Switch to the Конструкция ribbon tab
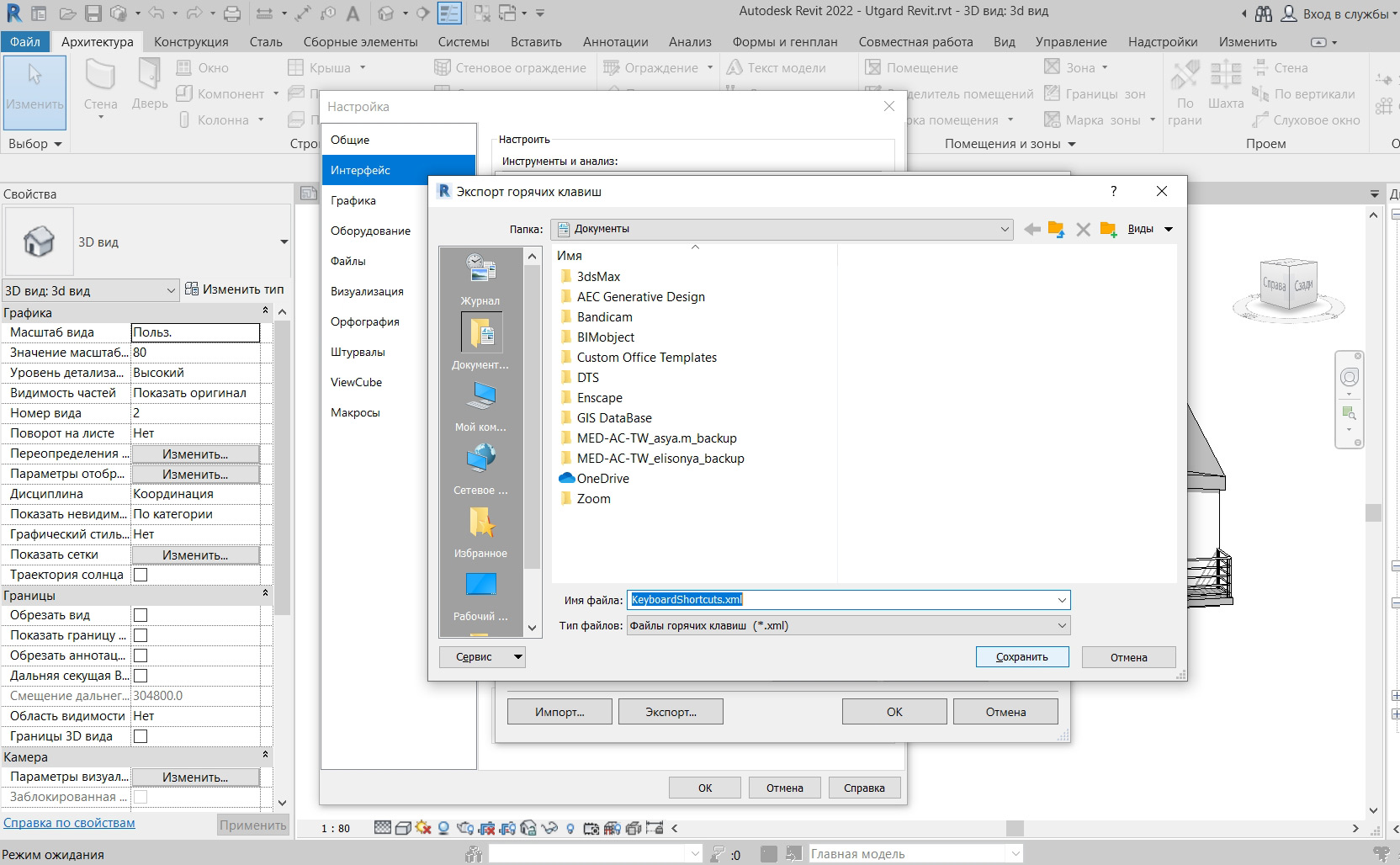Screen dimensions: 1400x865 point(191,41)
